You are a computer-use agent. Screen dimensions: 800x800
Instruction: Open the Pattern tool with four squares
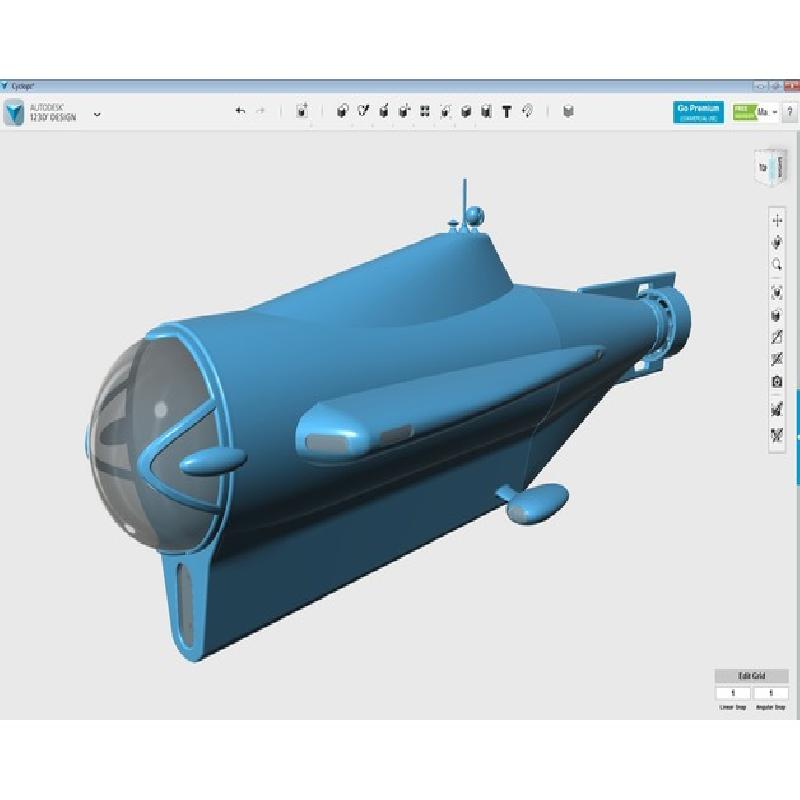pos(425,112)
